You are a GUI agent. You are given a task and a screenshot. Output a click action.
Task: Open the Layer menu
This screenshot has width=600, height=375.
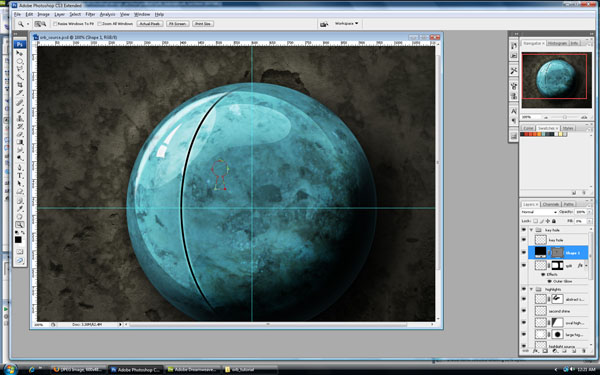(x=59, y=14)
